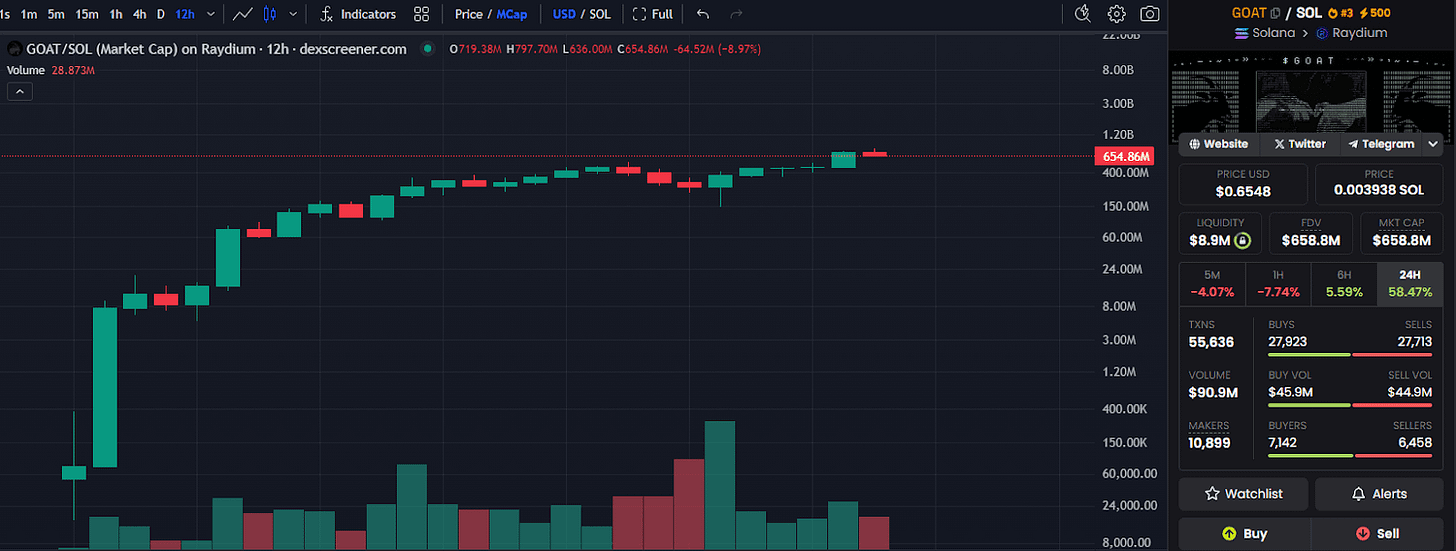Click the 0.003938 SOL price box
The height and width of the screenshot is (551, 1456).
click(x=1379, y=183)
